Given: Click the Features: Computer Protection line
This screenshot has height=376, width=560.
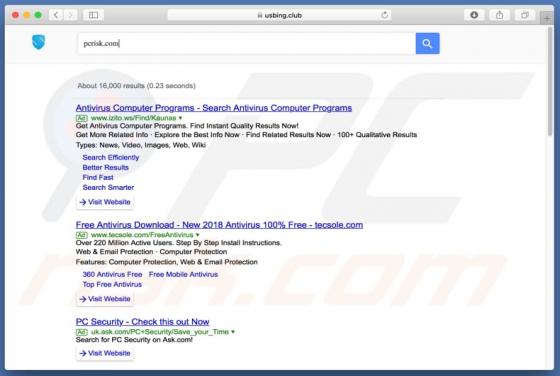Looking at the screenshot, I should (166, 262).
